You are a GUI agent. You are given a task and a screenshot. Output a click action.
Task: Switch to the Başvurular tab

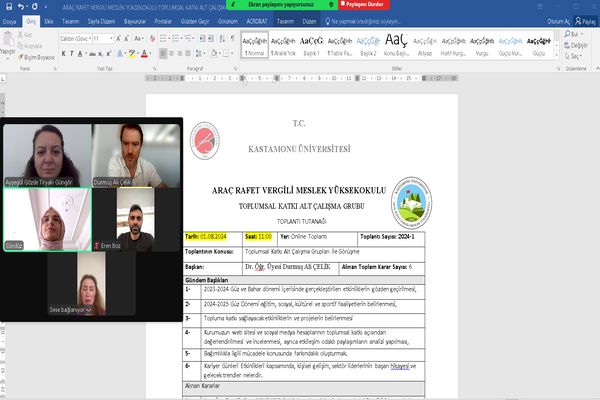point(135,21)
